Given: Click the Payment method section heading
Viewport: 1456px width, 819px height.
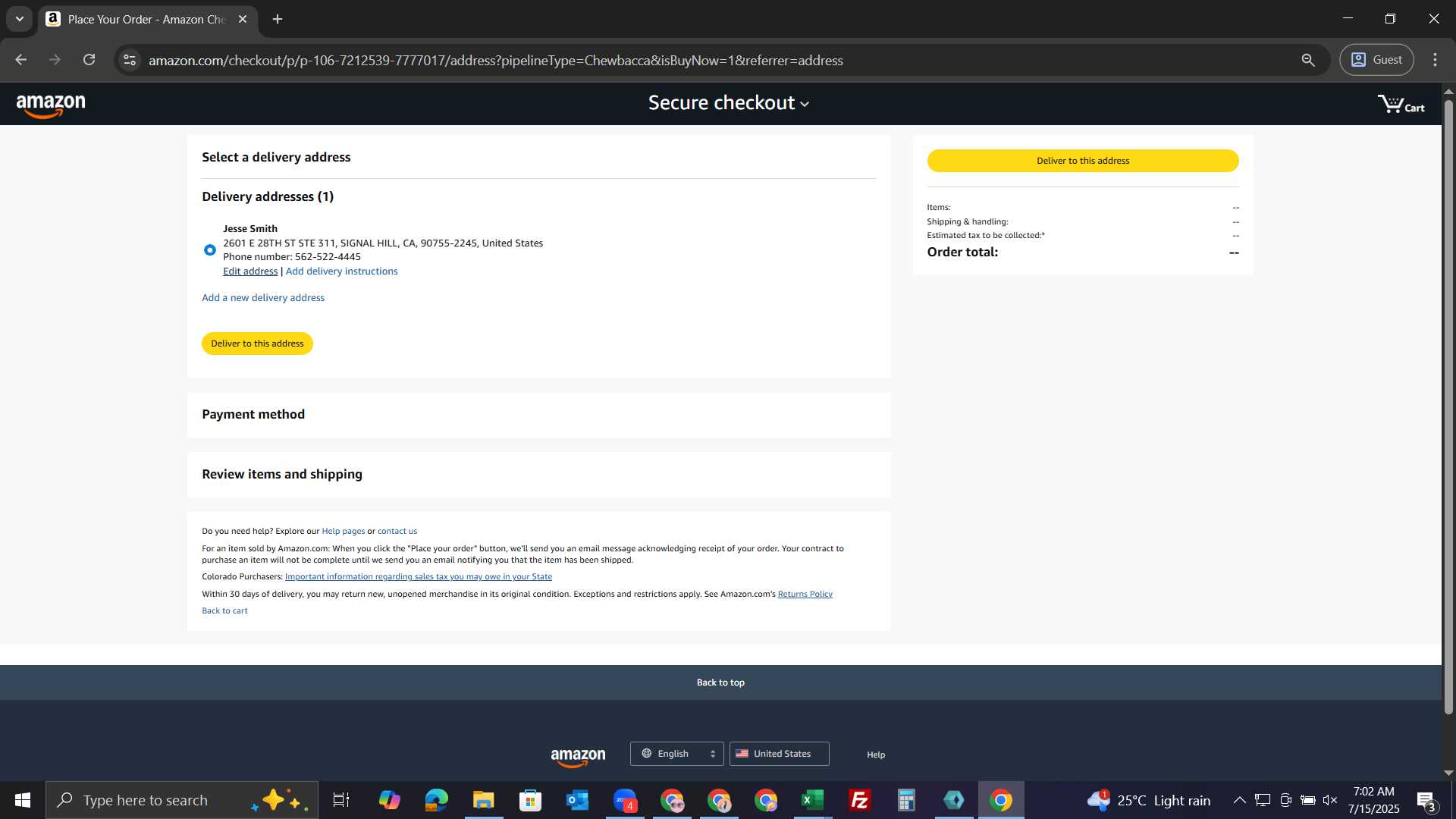Looking at the screenshot, I should [x=253, y=415].
